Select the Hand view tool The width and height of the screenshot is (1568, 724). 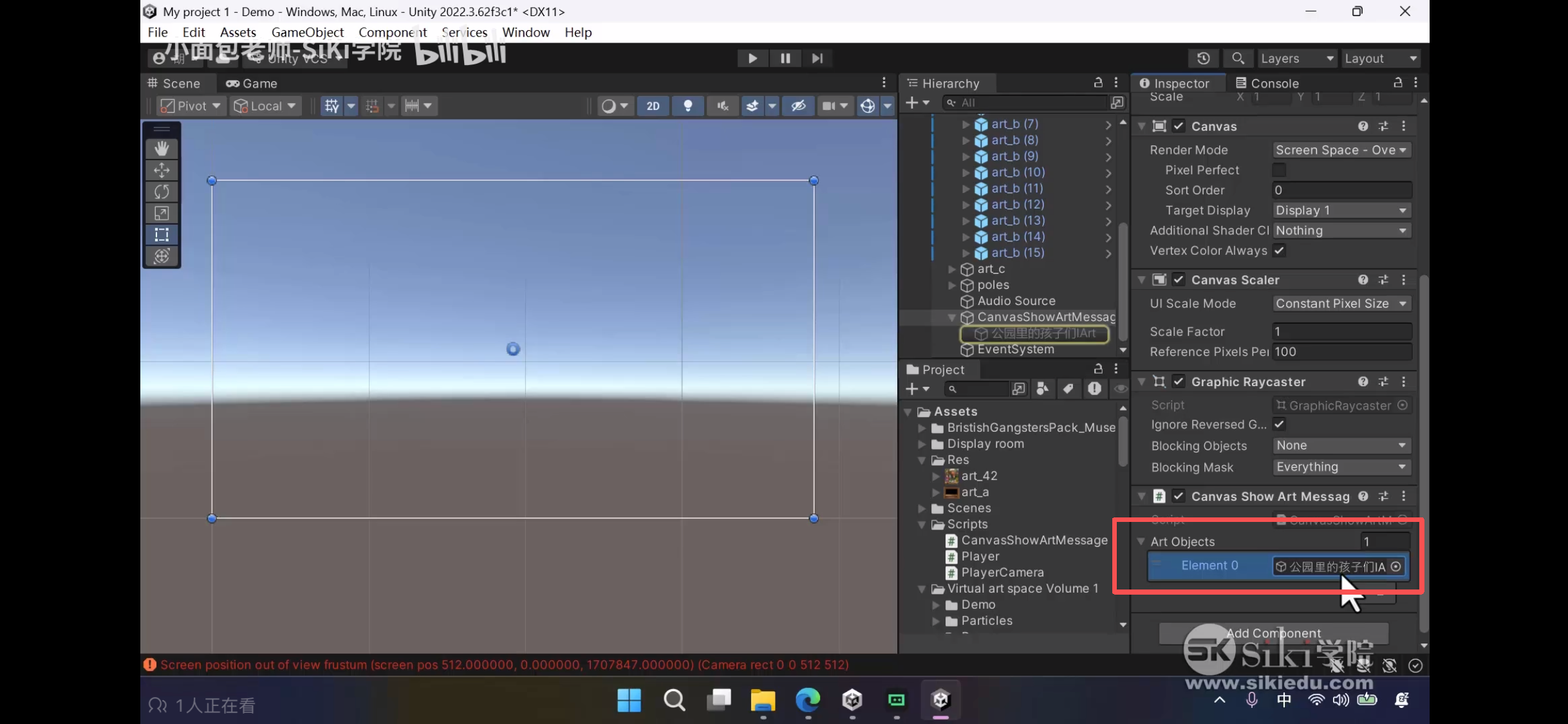point(162,149)
